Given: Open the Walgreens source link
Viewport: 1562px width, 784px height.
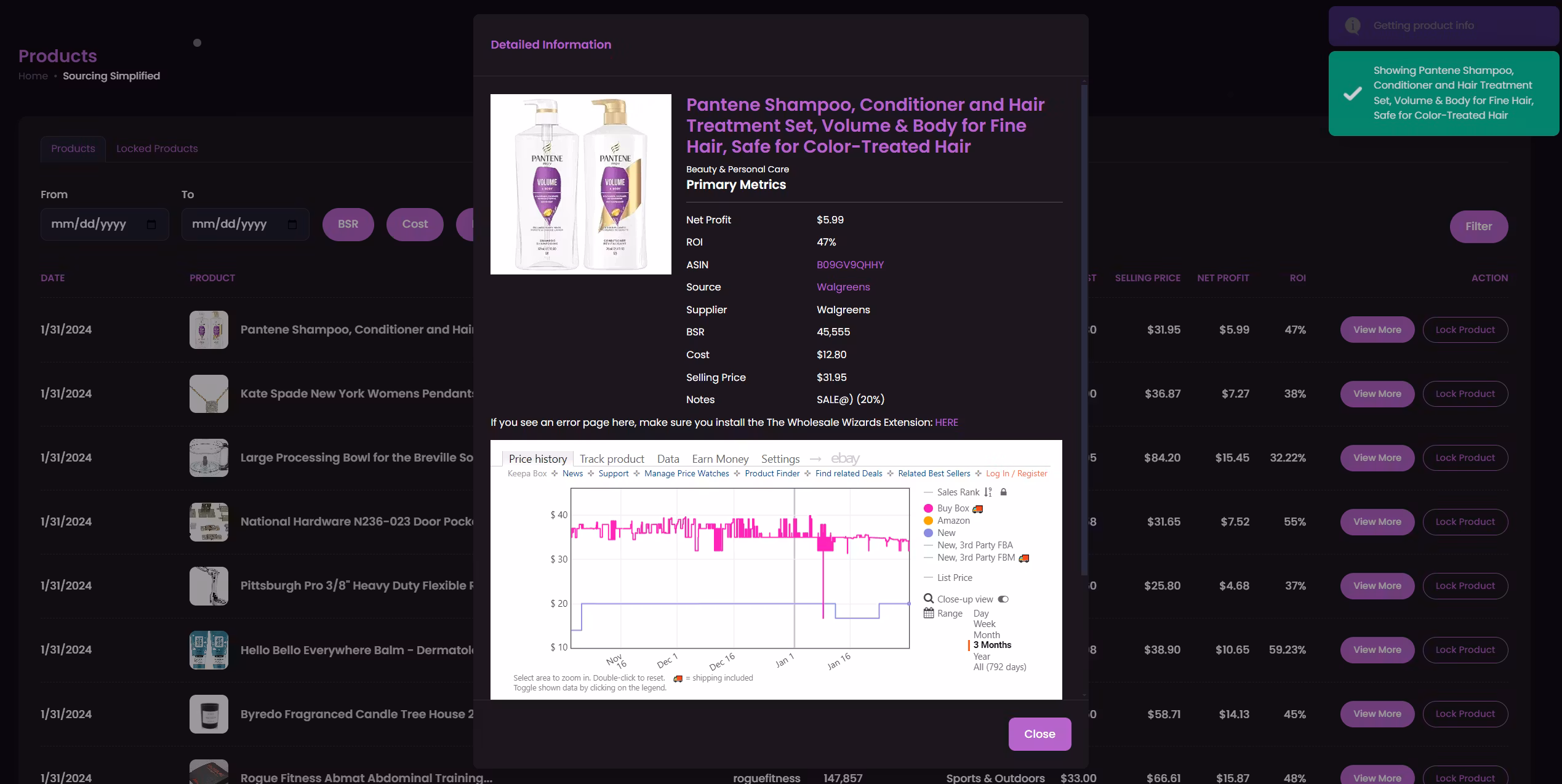Looking at the screenshot, I should click(843, 287).
